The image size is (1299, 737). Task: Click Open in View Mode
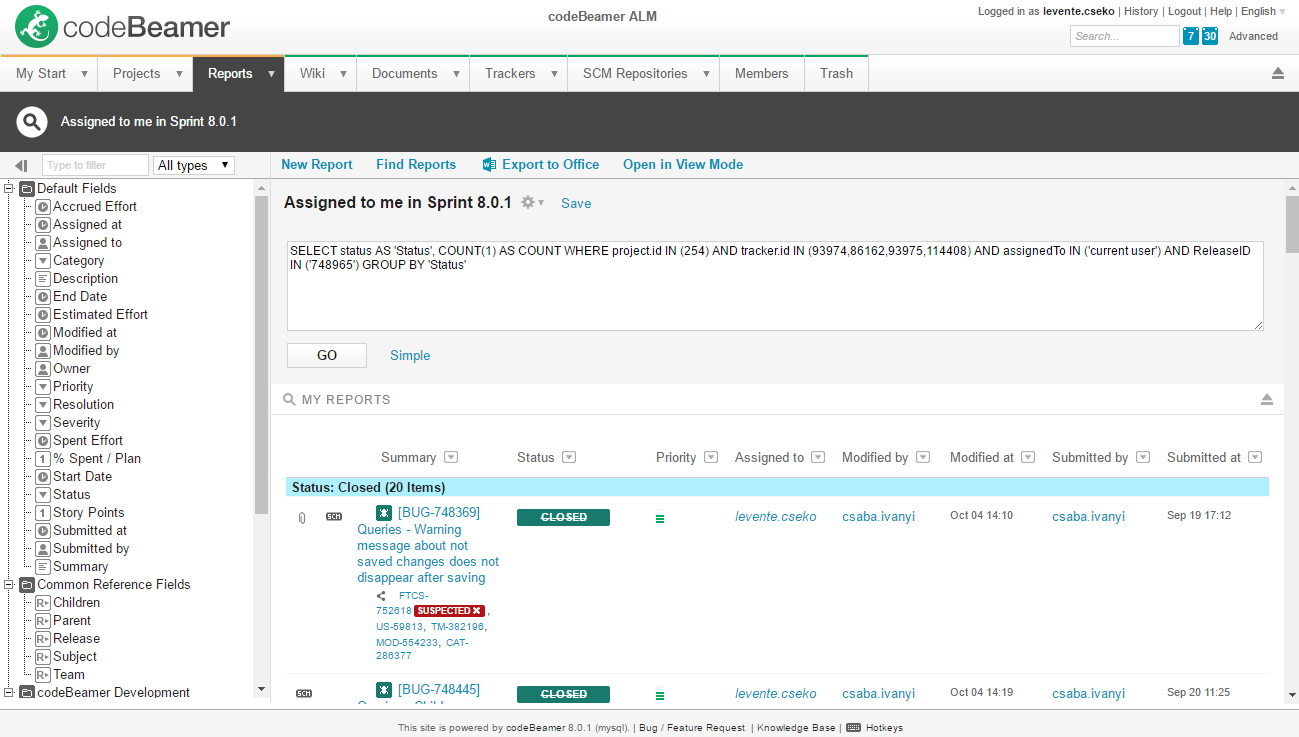[x=683, y=165]
